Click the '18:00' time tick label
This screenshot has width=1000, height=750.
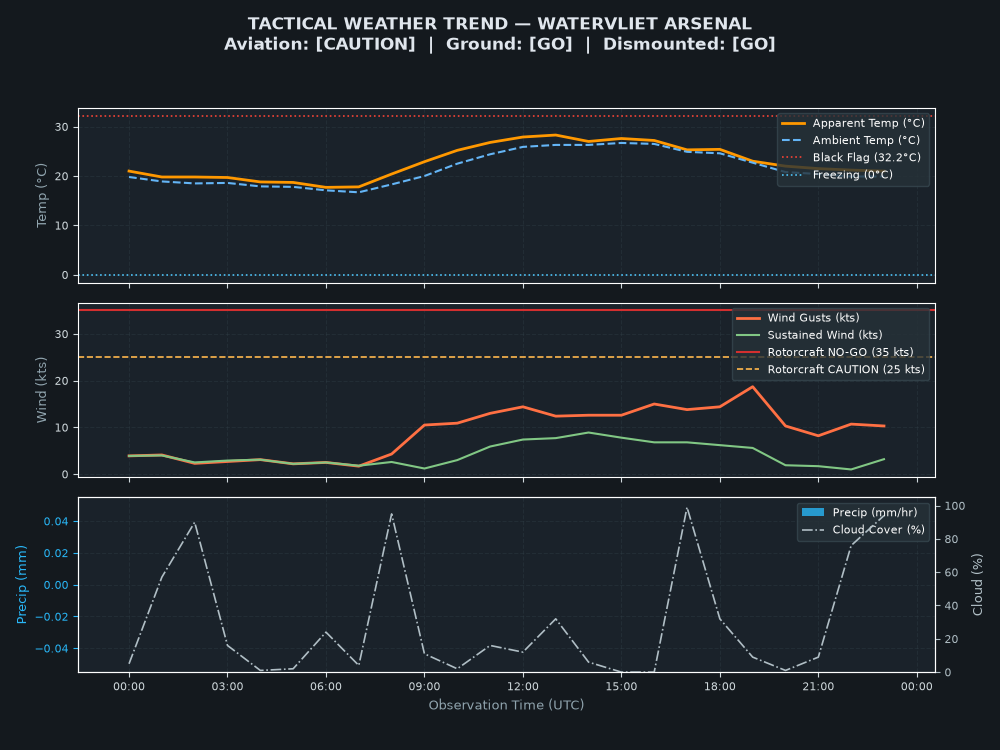pyautogui.click(x=720, y=686)
